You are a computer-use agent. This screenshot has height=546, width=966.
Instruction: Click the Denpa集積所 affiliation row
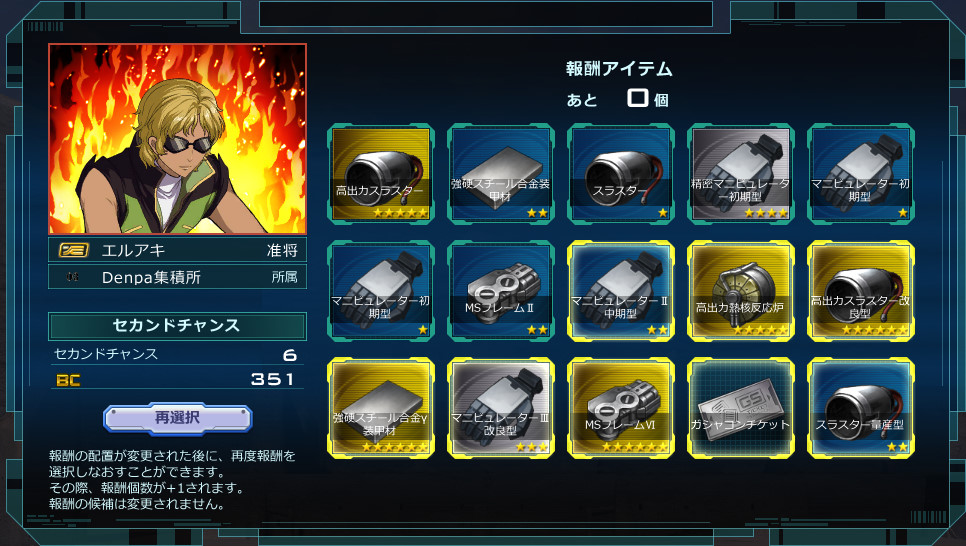pos(177,277)
